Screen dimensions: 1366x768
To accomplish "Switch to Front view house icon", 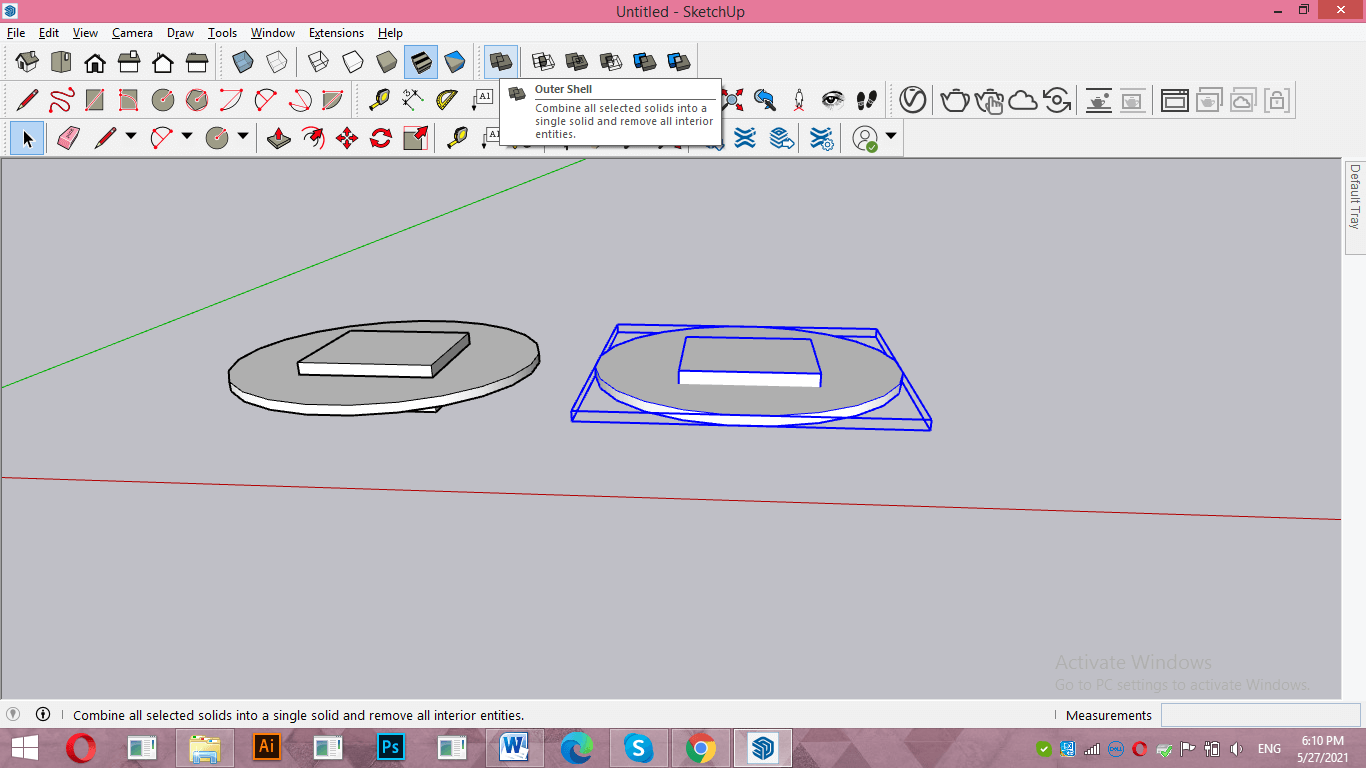I will (x=95, y=63).
